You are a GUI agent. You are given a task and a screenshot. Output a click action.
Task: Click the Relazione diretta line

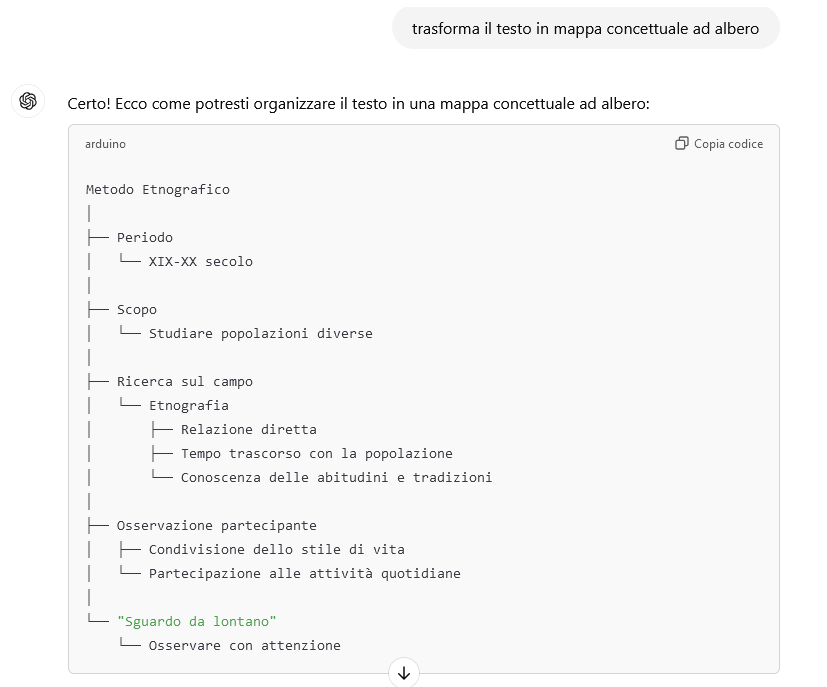pos(248,430)
